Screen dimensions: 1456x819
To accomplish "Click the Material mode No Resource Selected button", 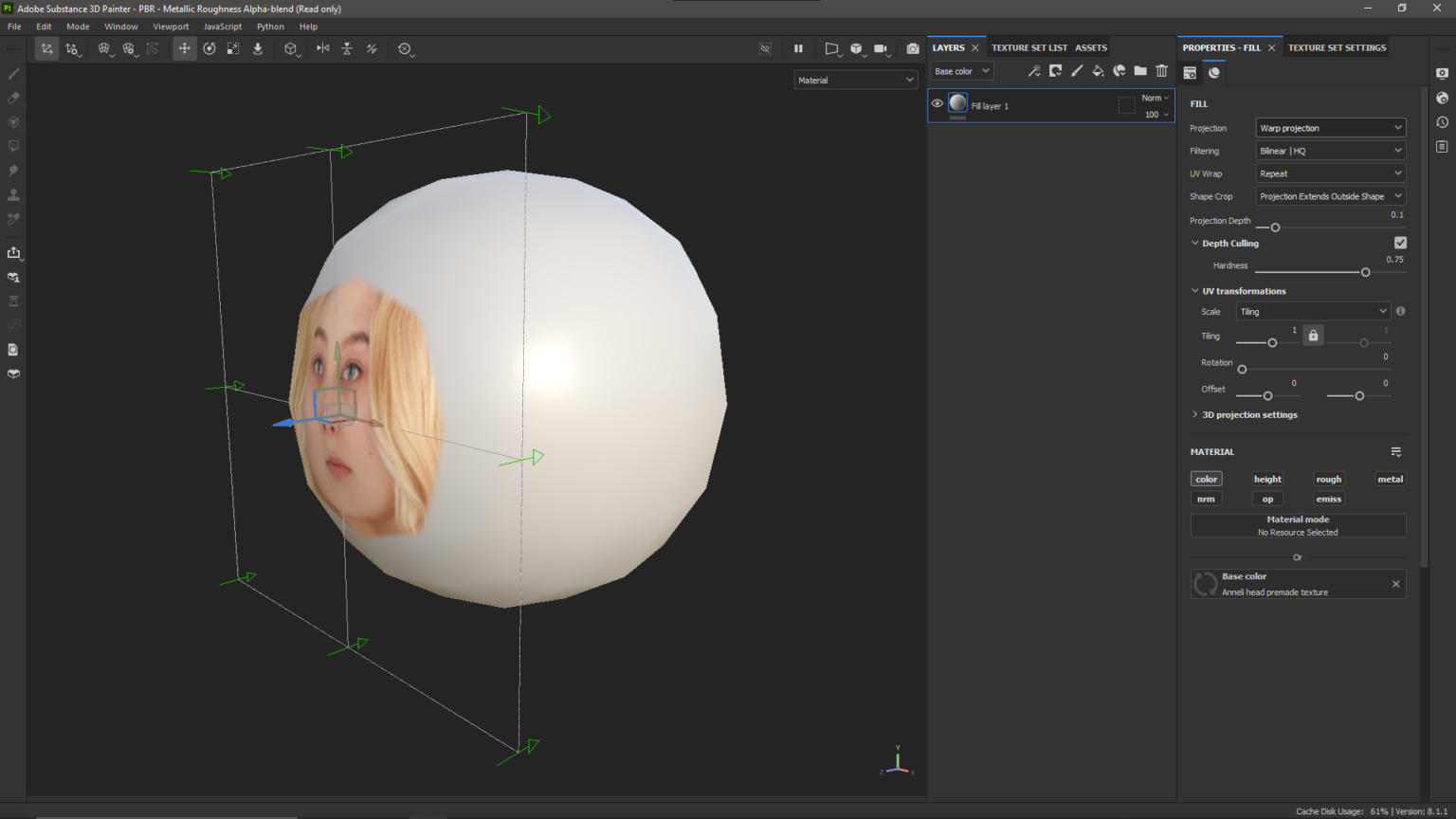I will pos(1298,525).
